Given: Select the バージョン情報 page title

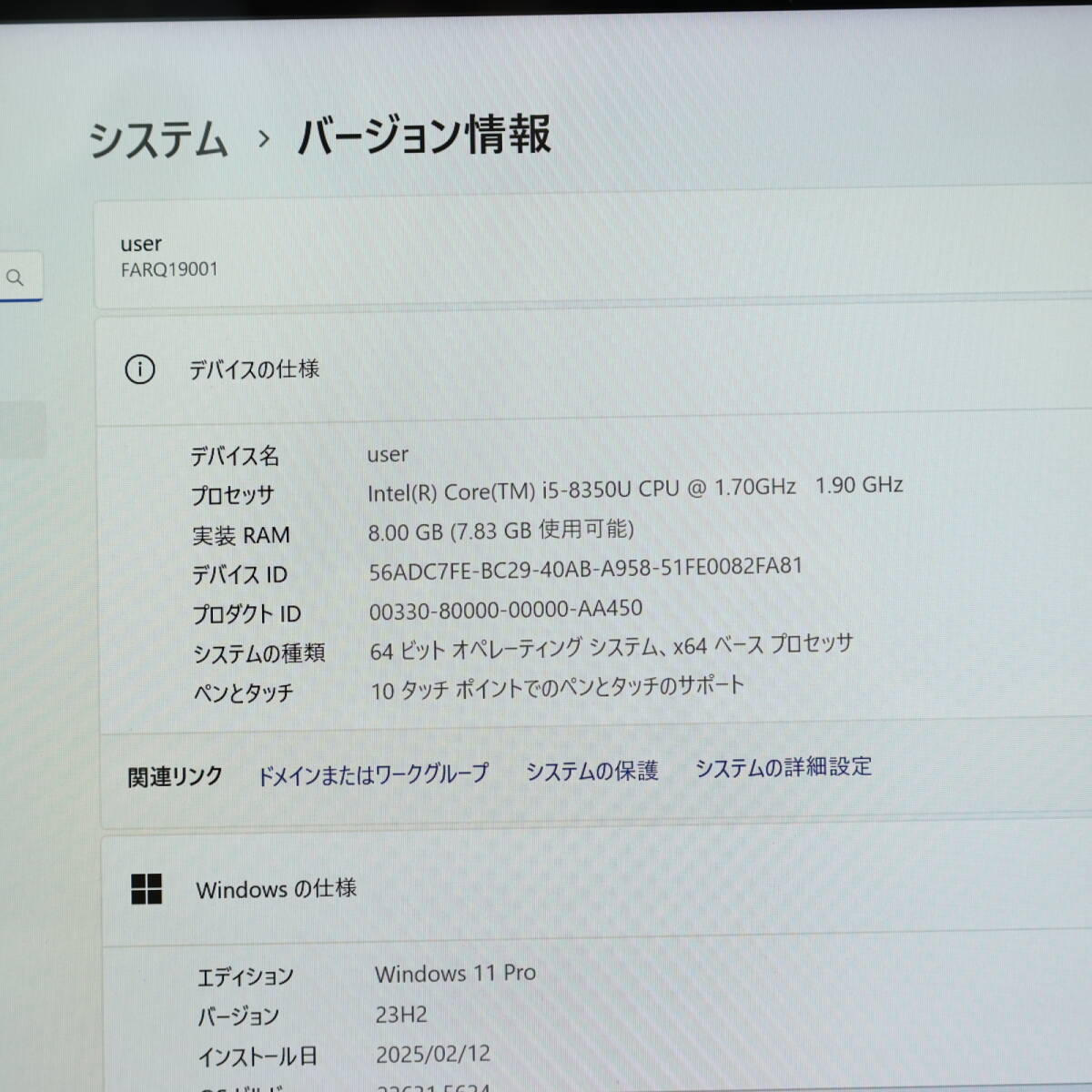Looking at the screenshot, I should point(424,136).
